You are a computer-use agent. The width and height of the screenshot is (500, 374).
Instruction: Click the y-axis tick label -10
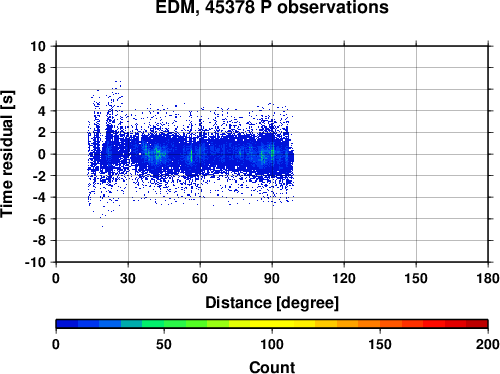35,262
